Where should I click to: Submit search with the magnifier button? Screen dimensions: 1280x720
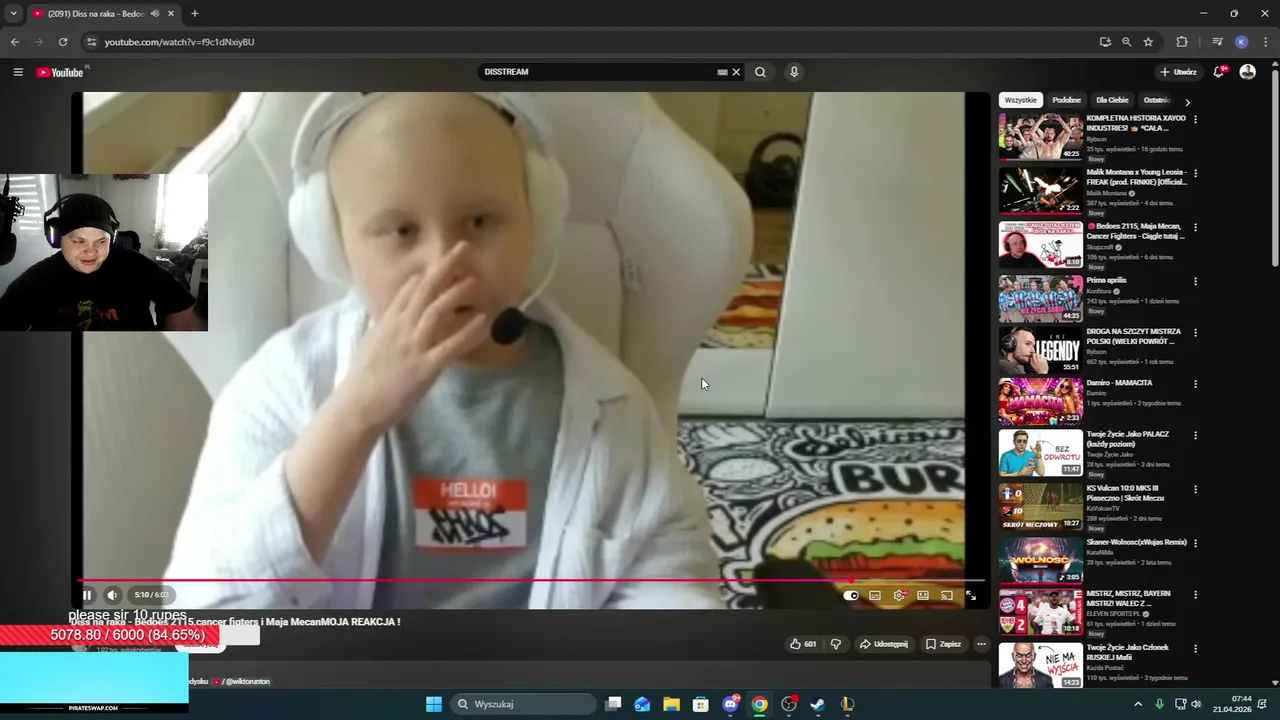click(760, 72)
